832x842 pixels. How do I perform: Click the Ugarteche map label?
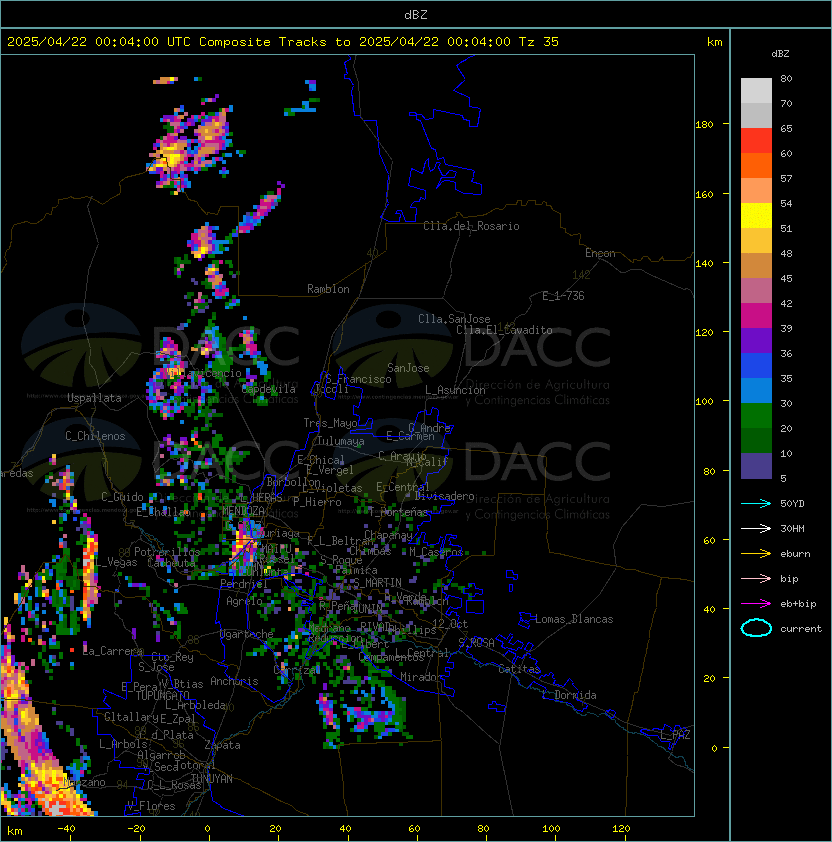point(247,634)
